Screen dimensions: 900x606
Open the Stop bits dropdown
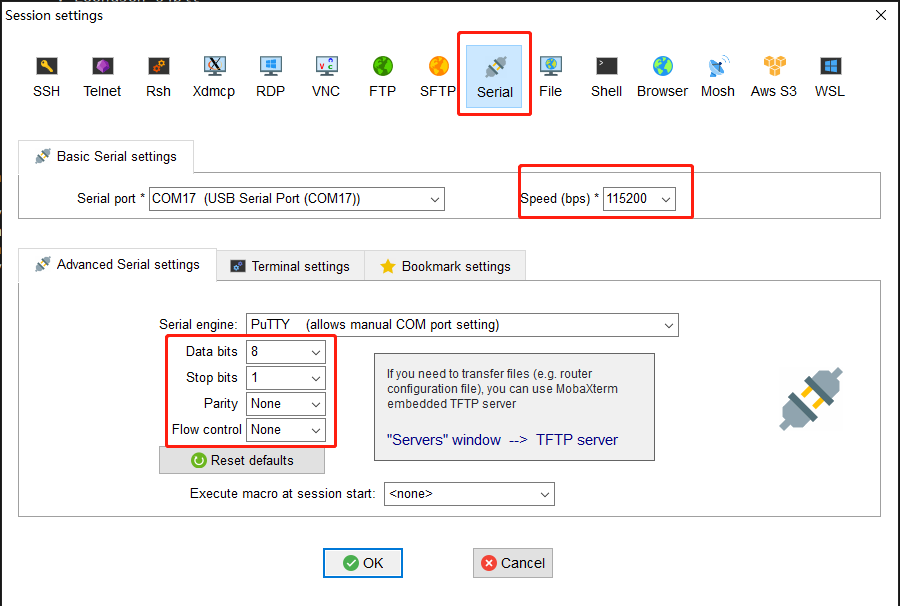pyautogui.click(x=286, y=378)
